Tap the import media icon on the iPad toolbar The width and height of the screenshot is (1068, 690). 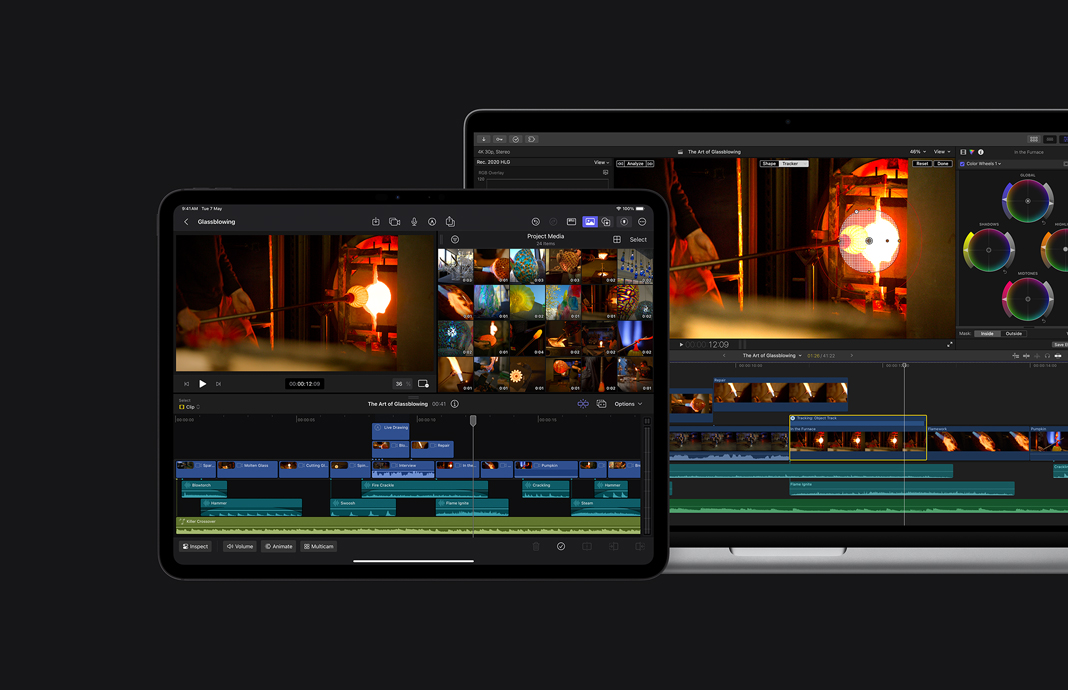[376, 221]
